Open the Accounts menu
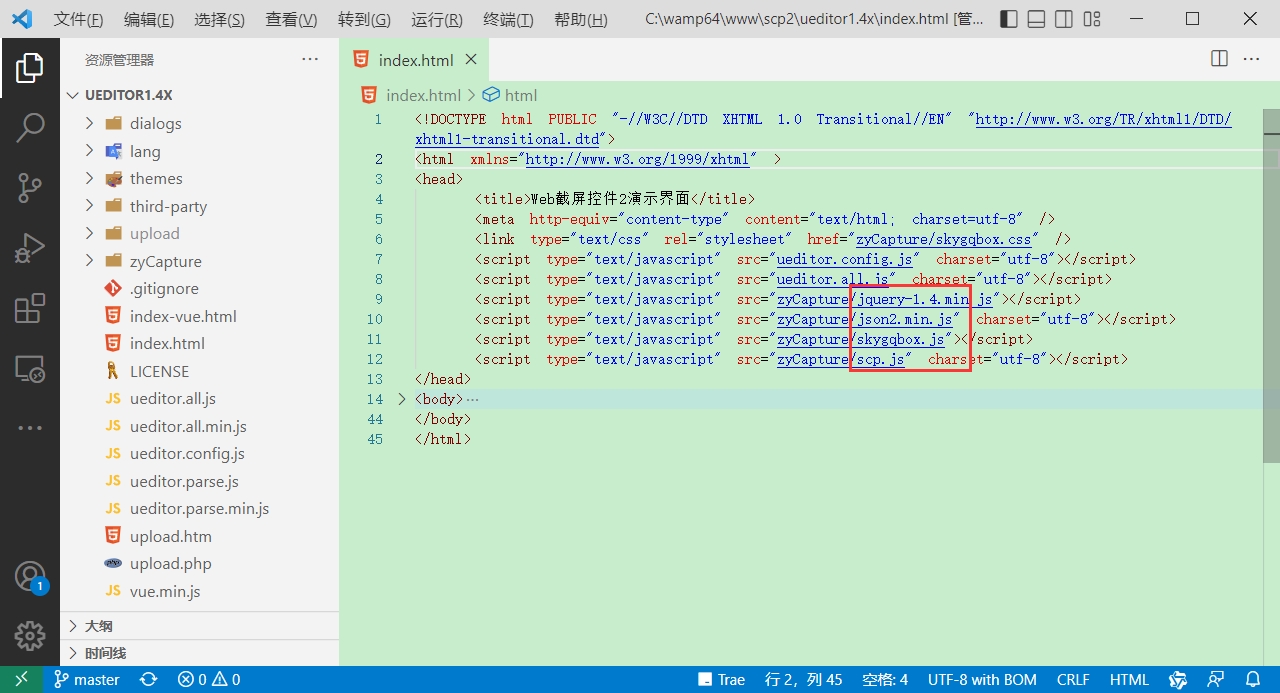The height and width of the screenshot is (693, 1280). 30,577
